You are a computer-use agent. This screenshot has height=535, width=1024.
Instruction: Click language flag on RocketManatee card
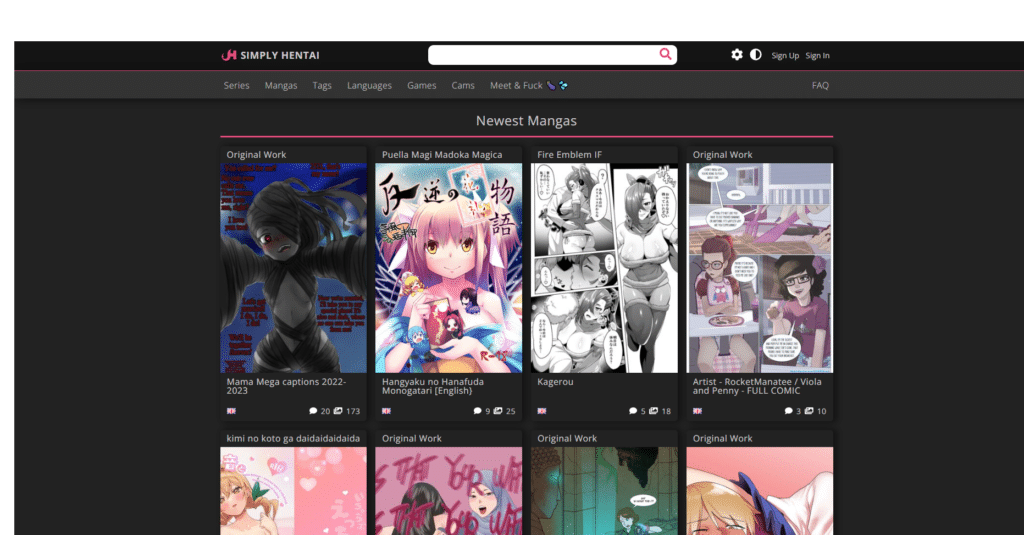coord(697,411)
